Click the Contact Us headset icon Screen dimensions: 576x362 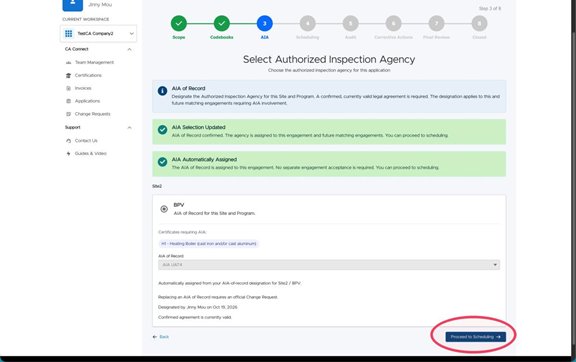tap(68, 141)
